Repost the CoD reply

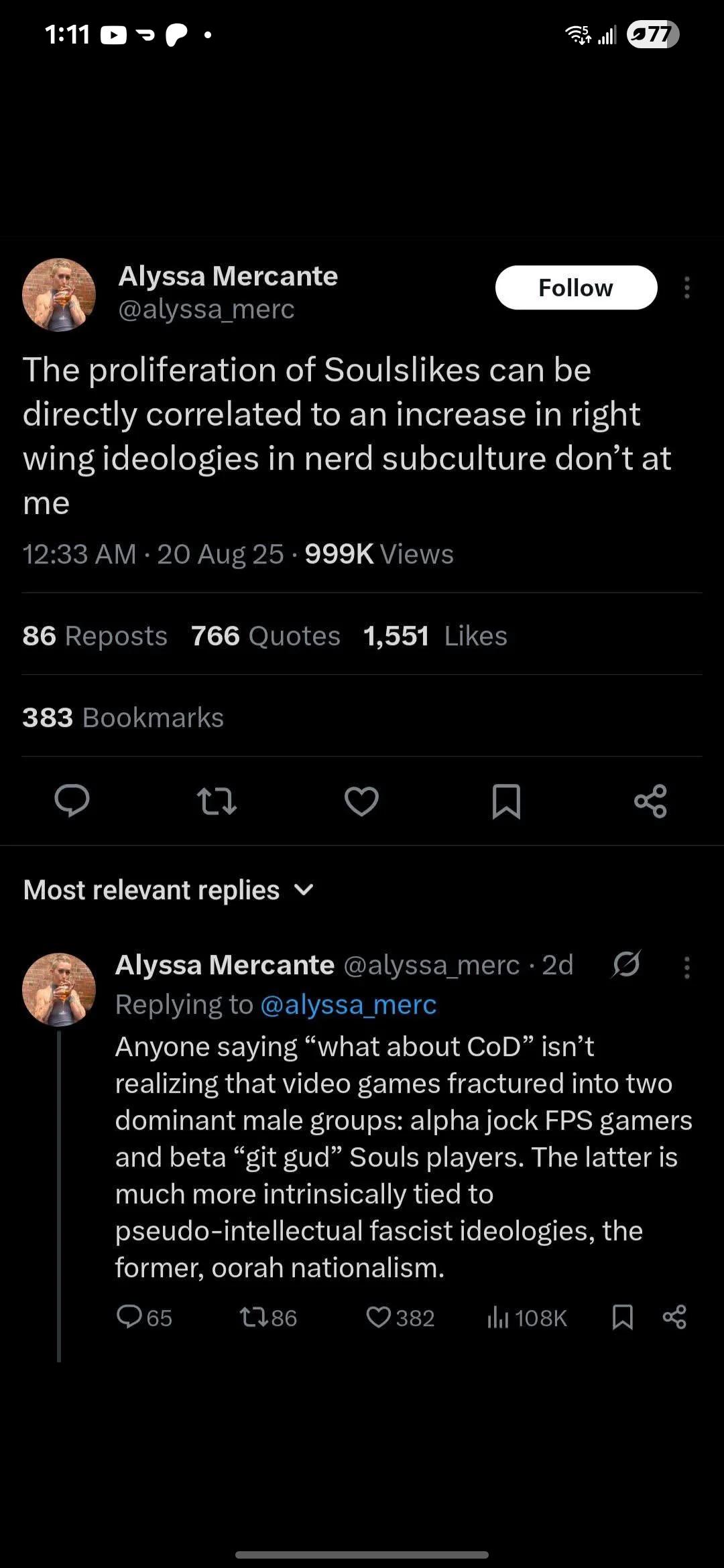[268, 1317]
